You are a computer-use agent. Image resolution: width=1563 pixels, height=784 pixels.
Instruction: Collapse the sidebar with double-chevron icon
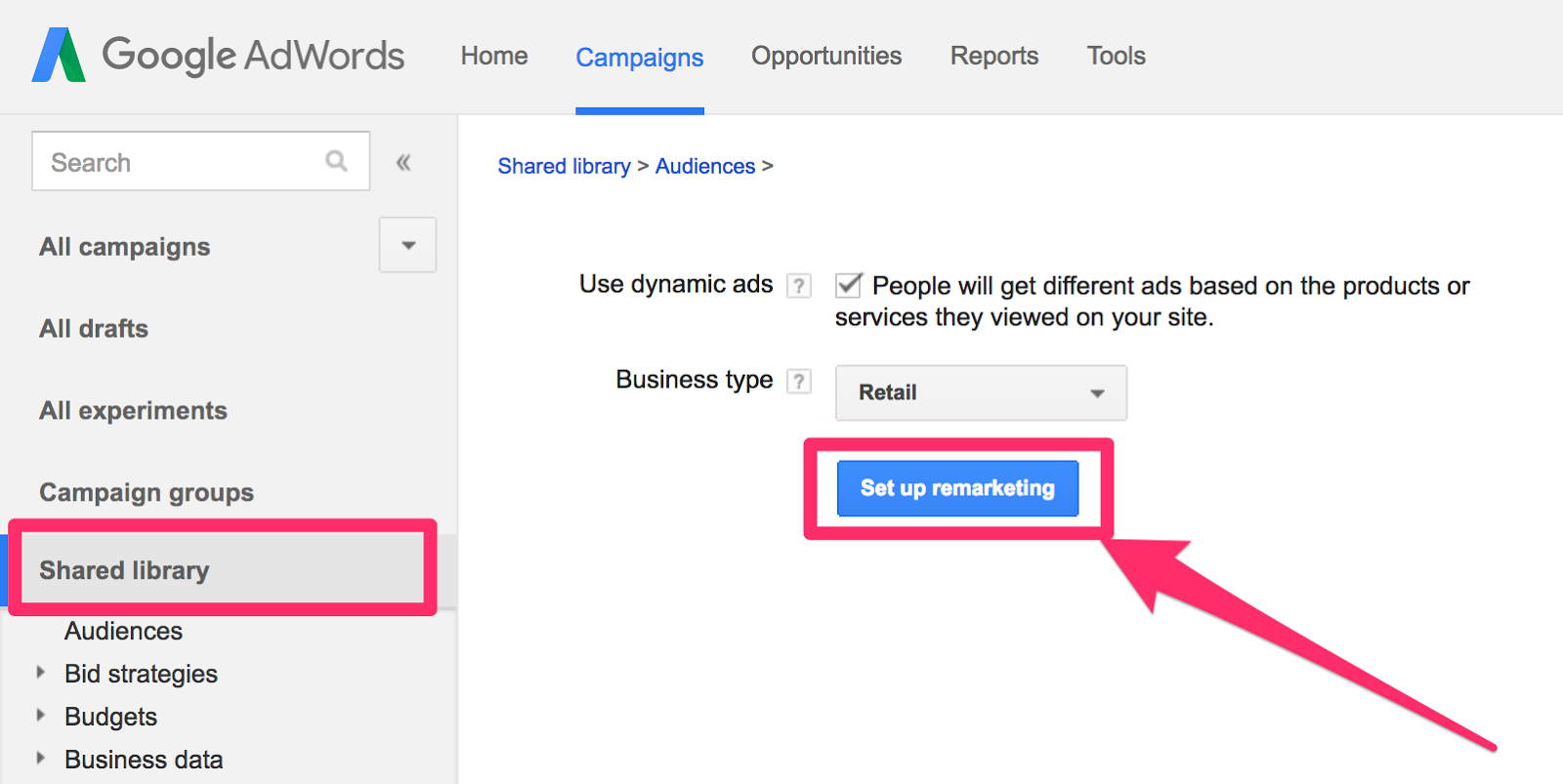pyautogui.click(x=403, y=162)
